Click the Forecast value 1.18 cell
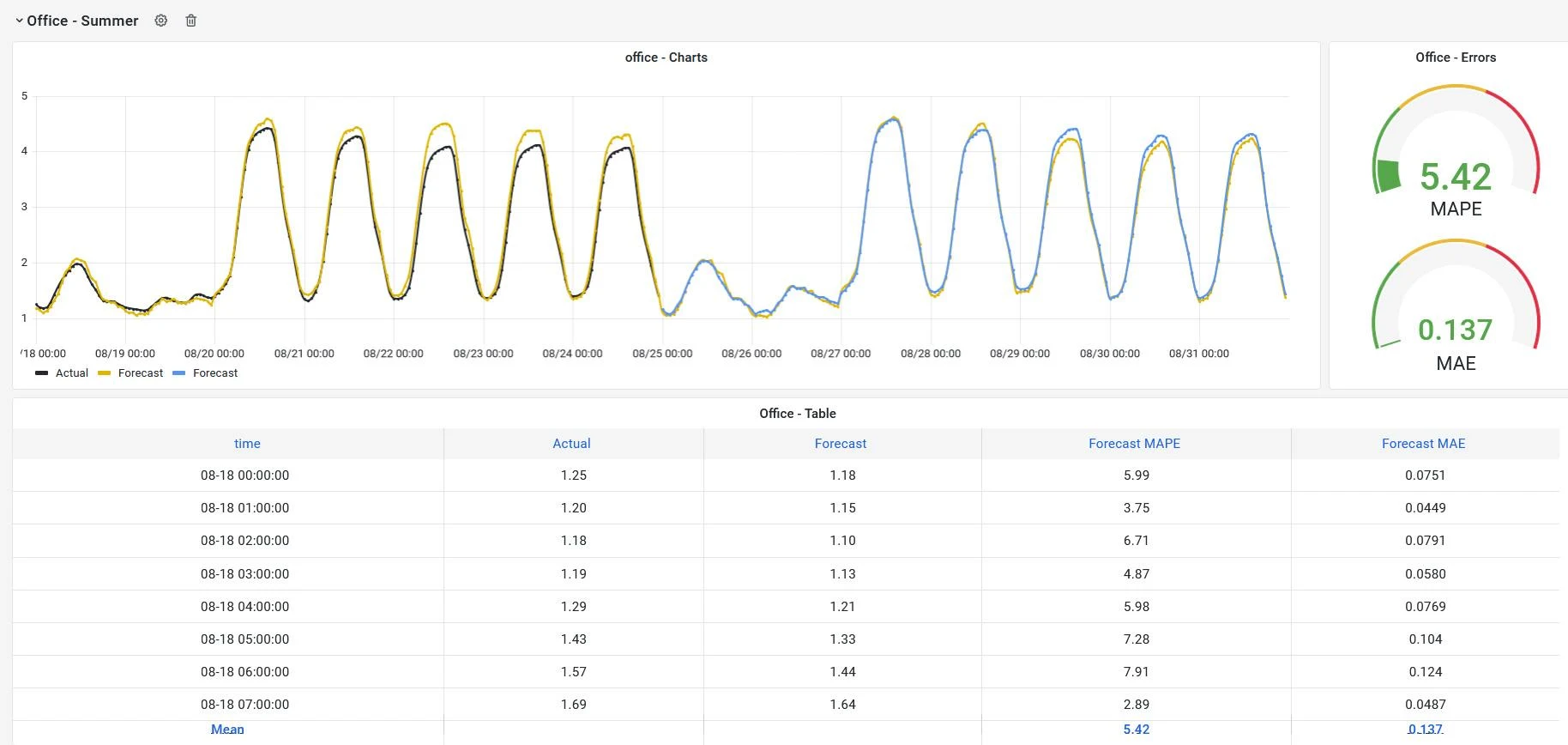The width and height of the screenshot is (1568, 745). click(843, 475)
